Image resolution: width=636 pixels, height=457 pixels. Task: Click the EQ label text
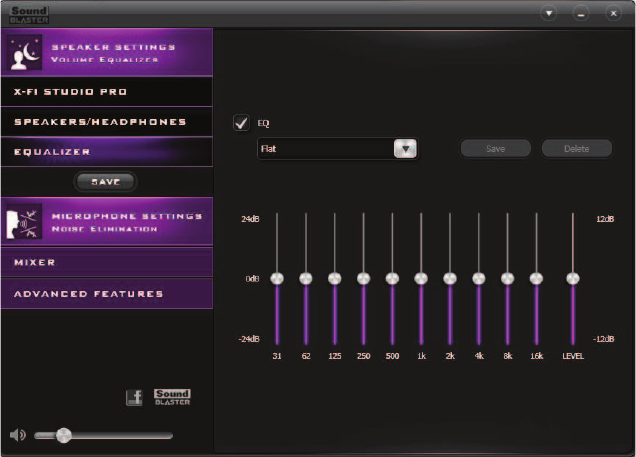coord(263,123)
